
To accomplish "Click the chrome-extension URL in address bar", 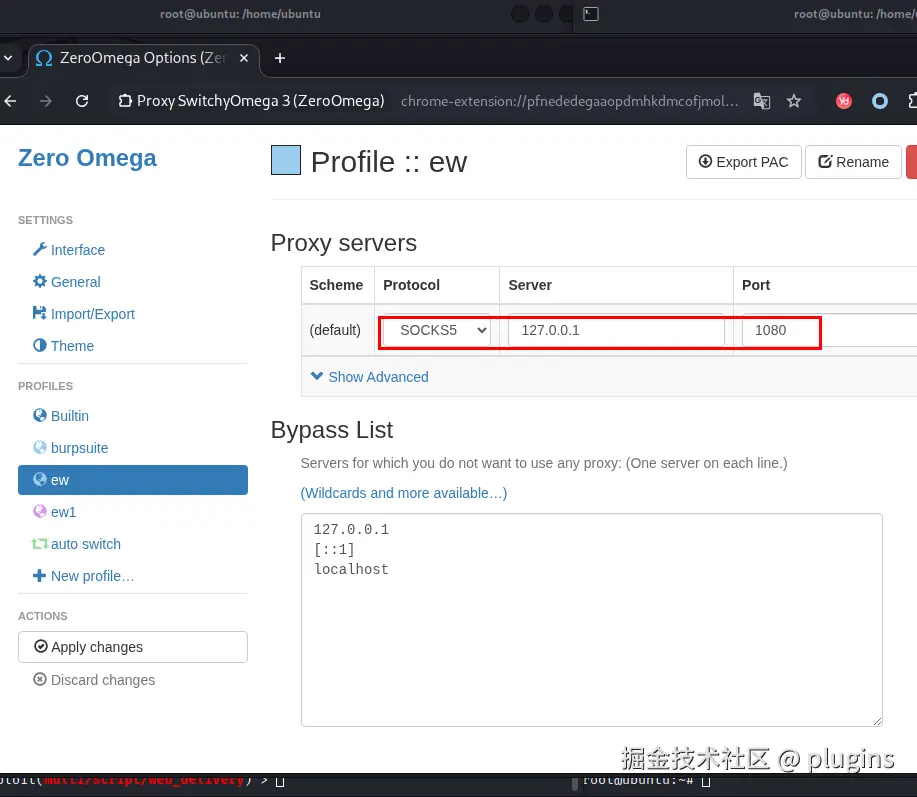I will tap(570, 101).
